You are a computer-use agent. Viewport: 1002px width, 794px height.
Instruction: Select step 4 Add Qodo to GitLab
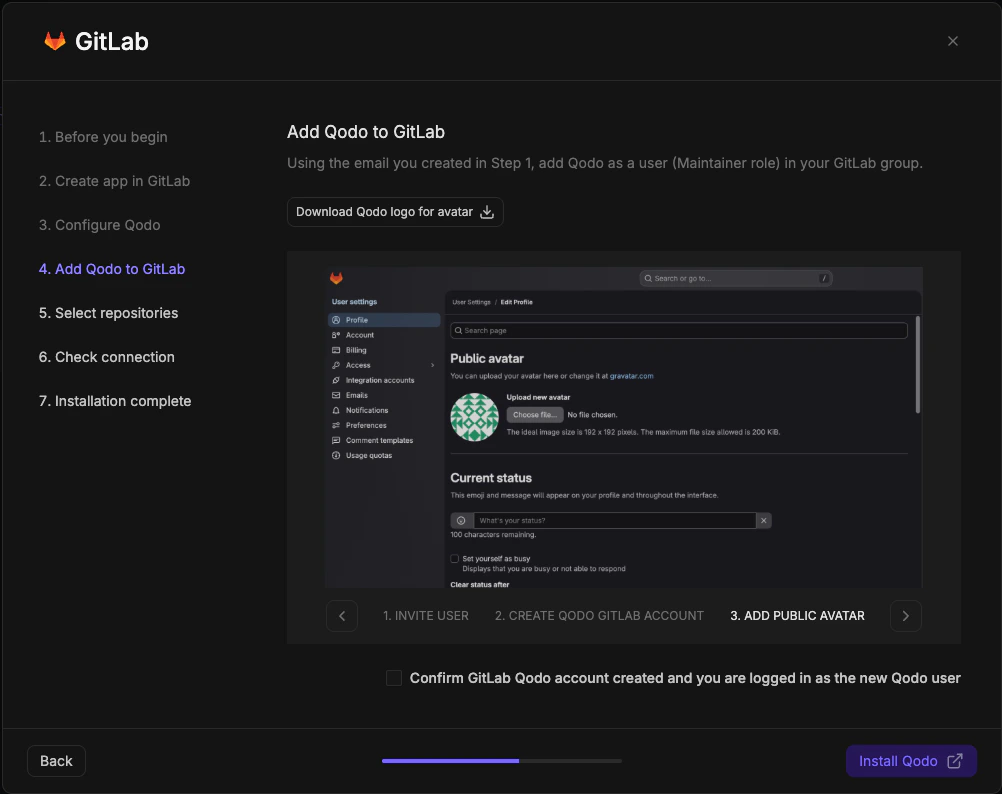(x=112, y=269)
